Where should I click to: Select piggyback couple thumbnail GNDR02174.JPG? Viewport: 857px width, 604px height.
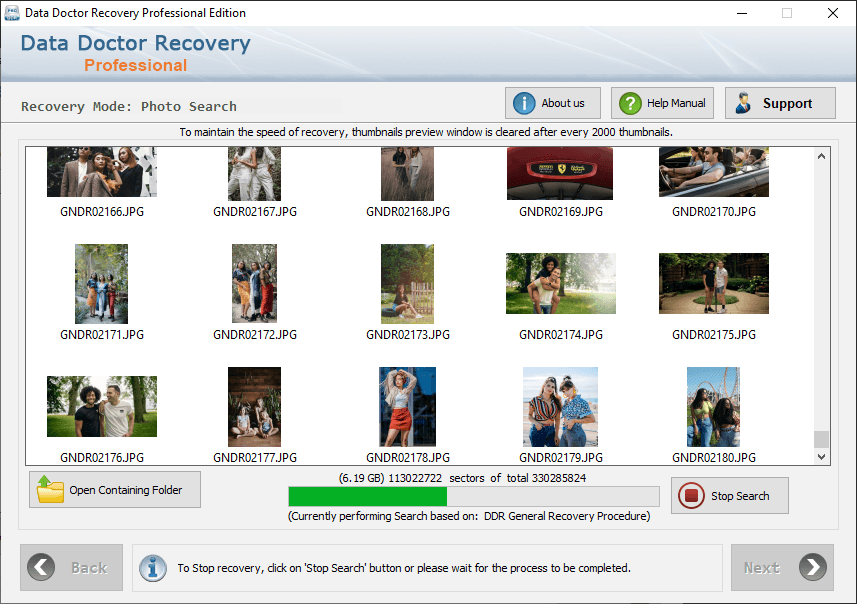coord(561,283)
